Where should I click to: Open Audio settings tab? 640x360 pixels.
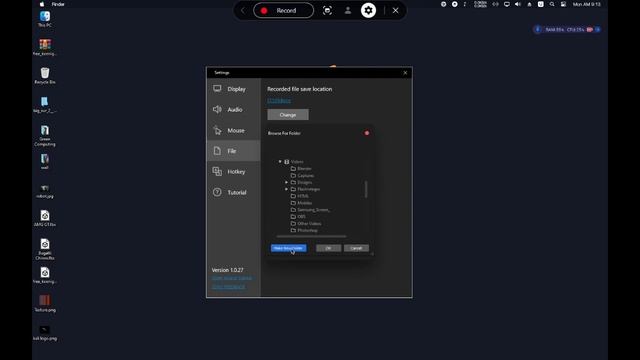click(x=233, y=109)
